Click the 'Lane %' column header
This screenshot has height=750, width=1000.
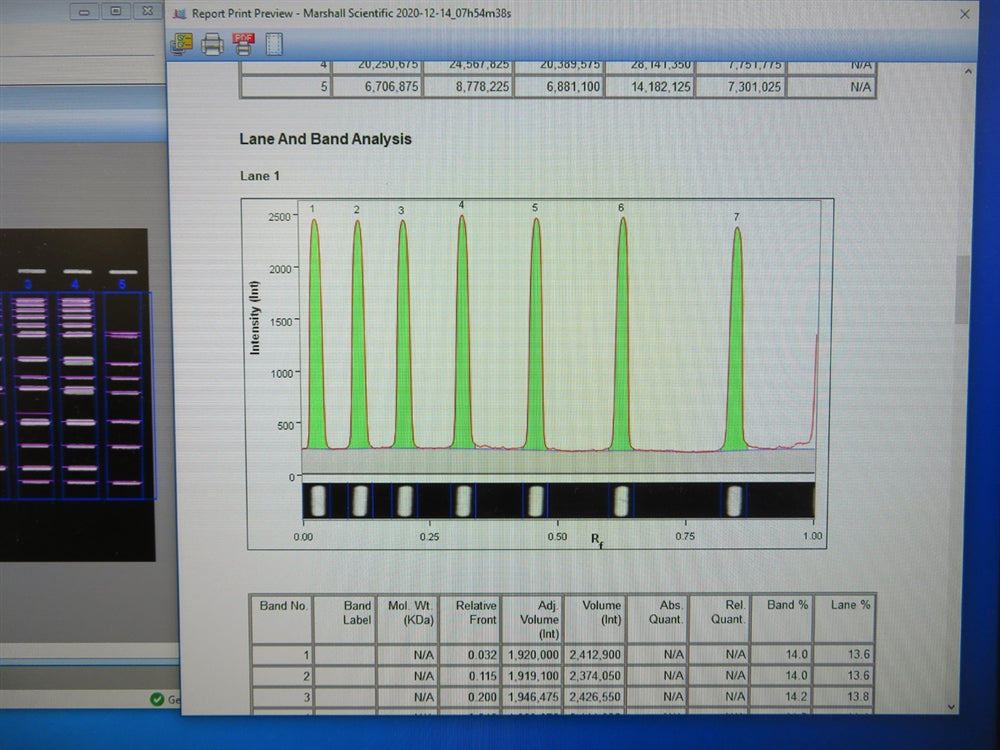(x=843, y=618)
